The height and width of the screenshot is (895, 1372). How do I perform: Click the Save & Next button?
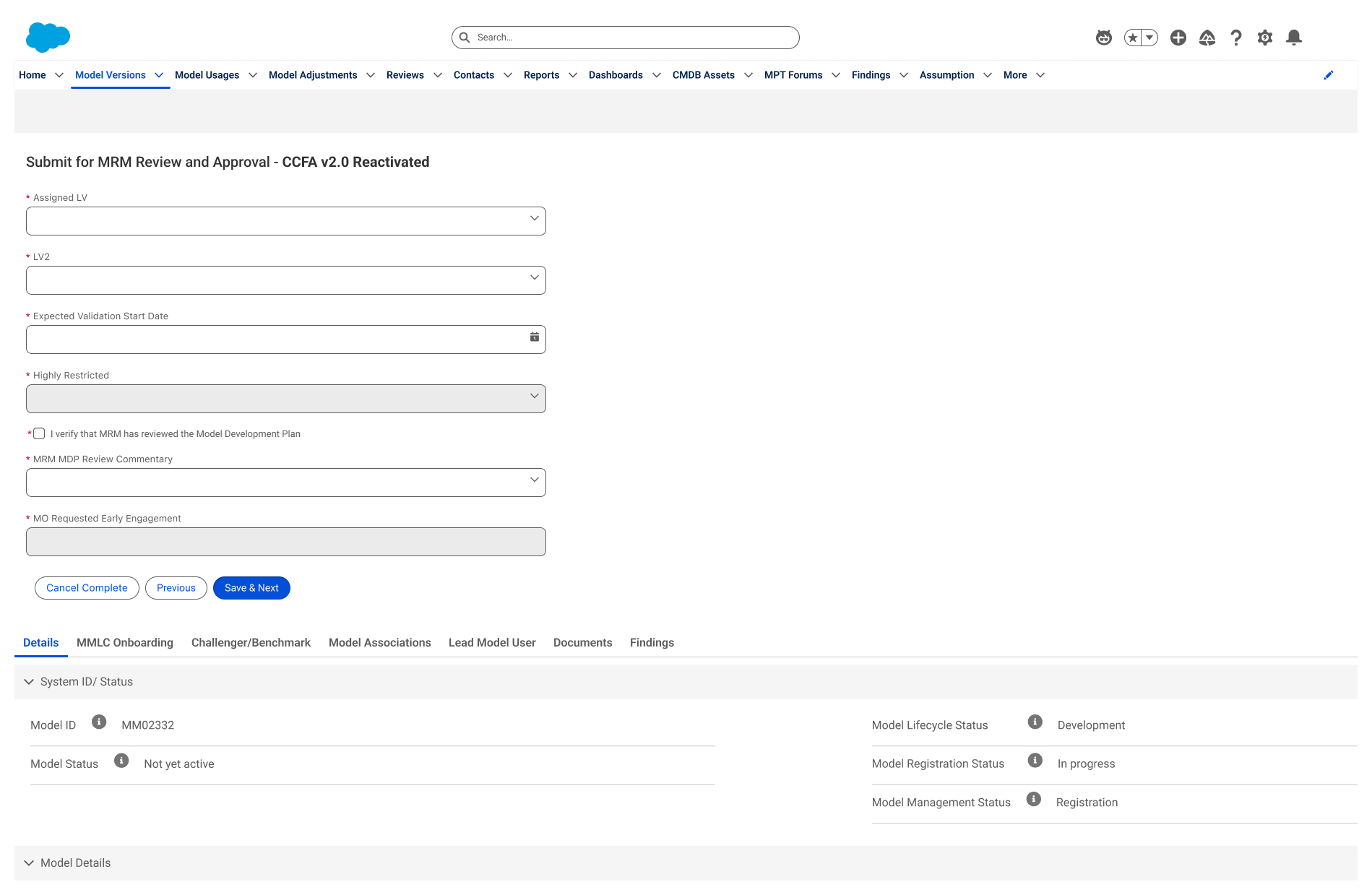point(251,588)
